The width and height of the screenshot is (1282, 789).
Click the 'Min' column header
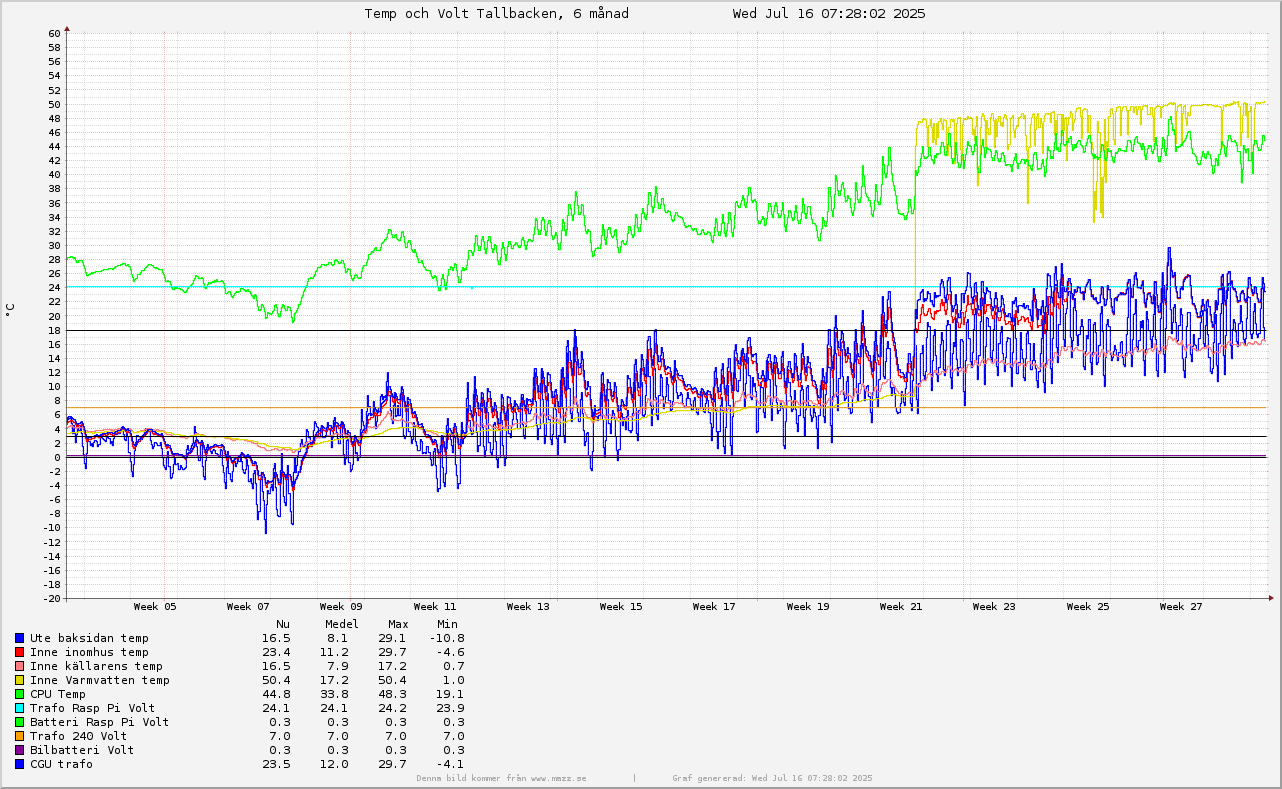point(447,624)
